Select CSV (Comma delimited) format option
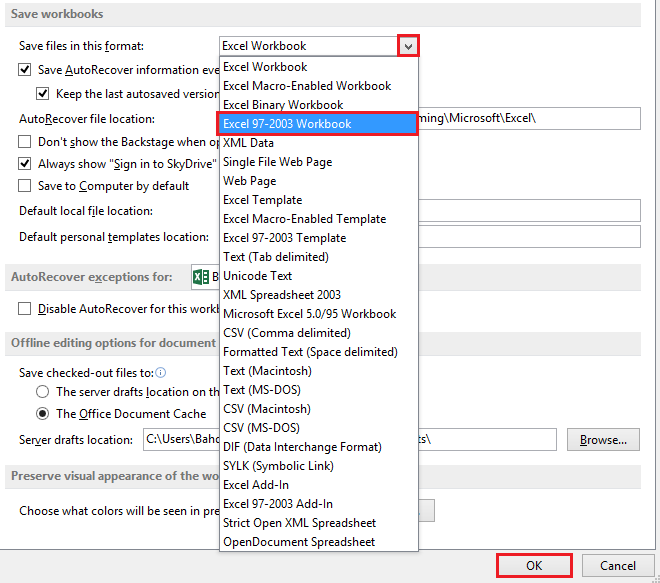 319,333
